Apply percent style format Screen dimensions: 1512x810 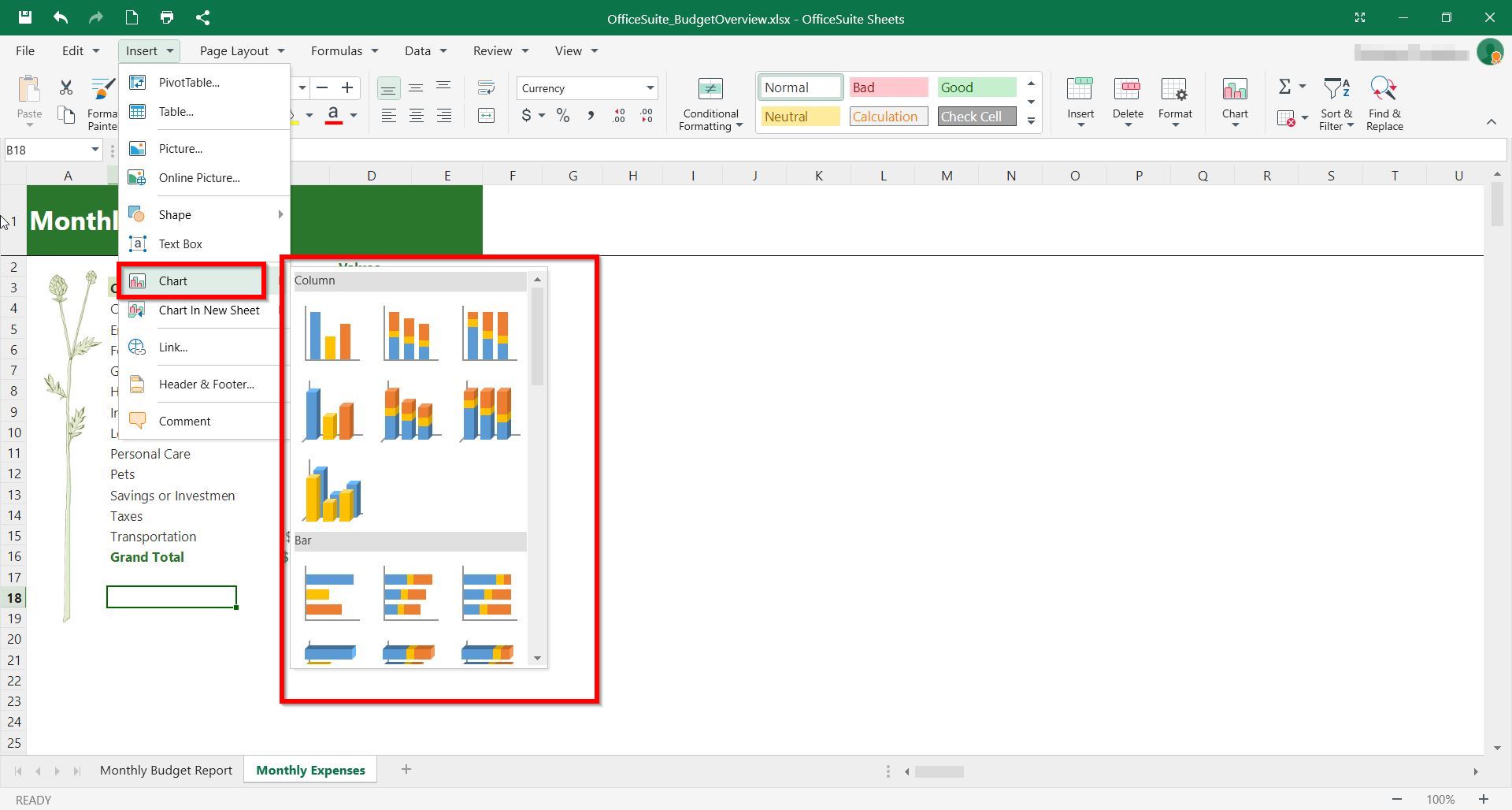562,116
